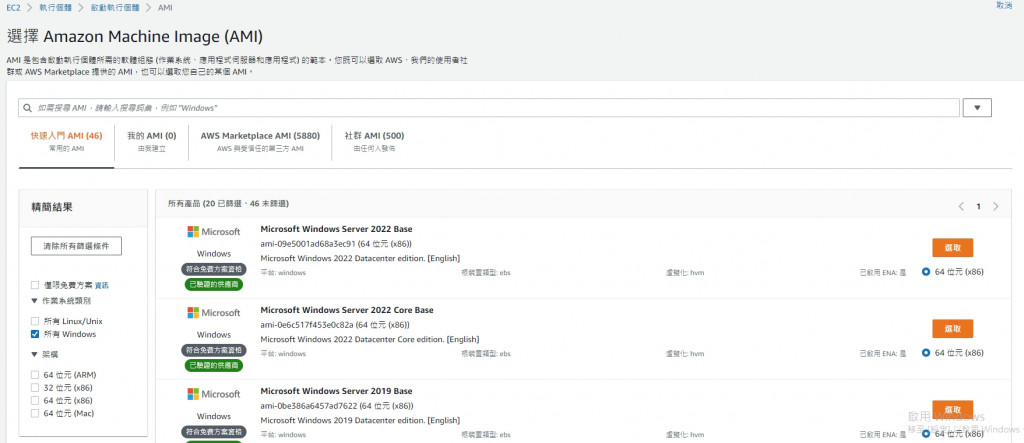Image resolution: width=1024 pixels, height=443 pixels.
Task: Open AWS Marketplace AMI (5880) tab
Action: click(x=260, y=142)
